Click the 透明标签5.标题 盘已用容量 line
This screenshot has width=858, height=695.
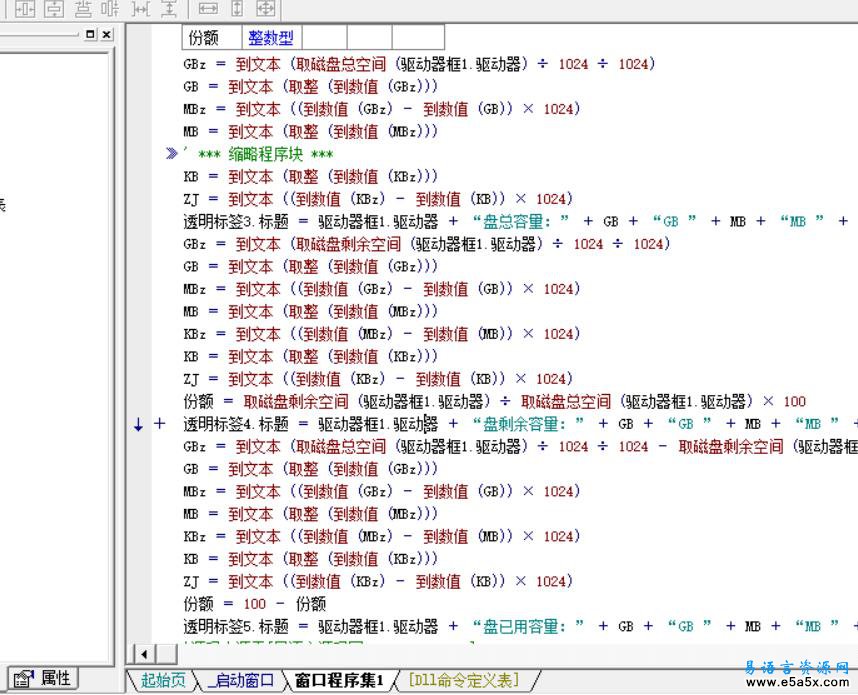pos(520,626)
